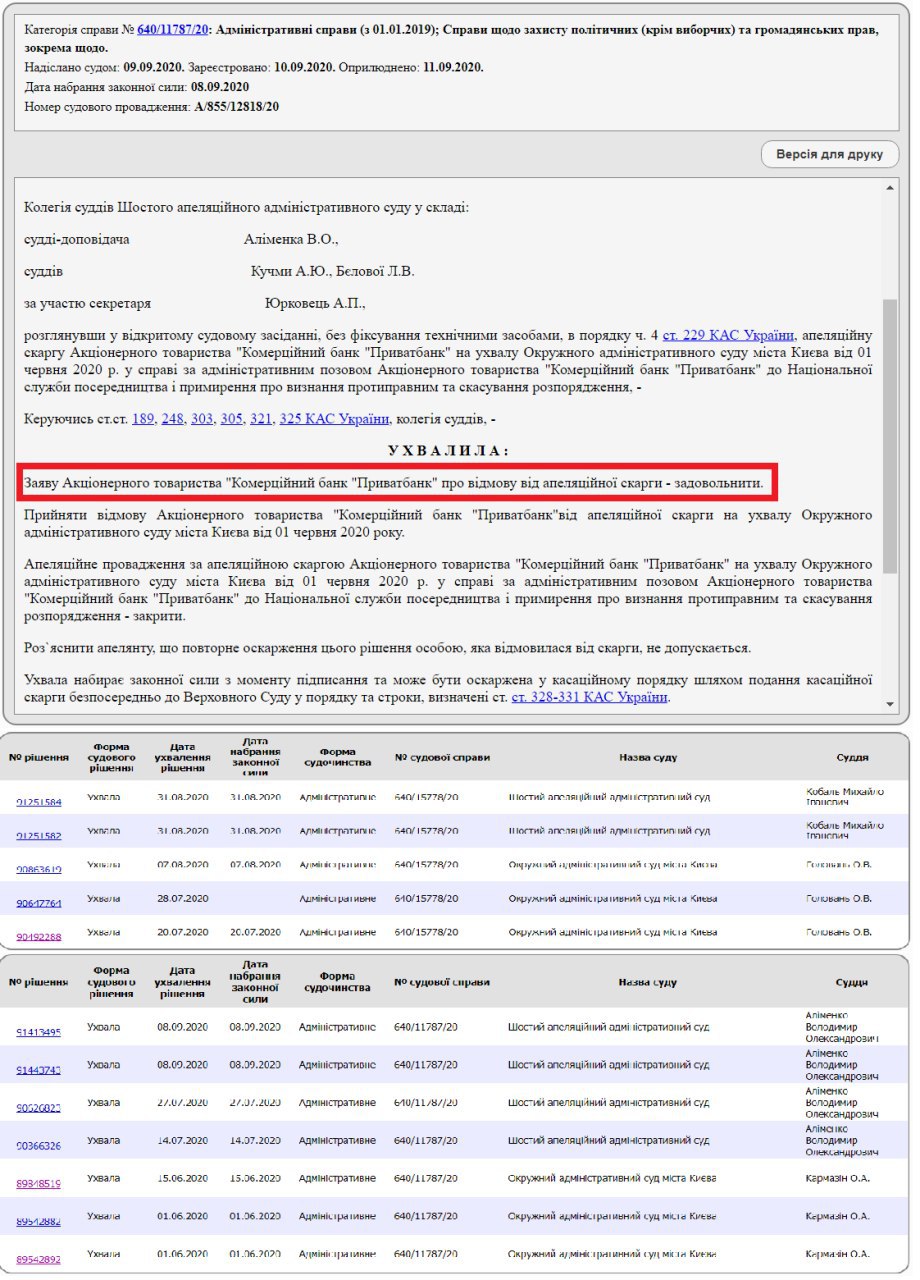Click 'Назва суду' header in upper table
The height and width of the screenshot is (1280, 920).
[x=648, y=757]
